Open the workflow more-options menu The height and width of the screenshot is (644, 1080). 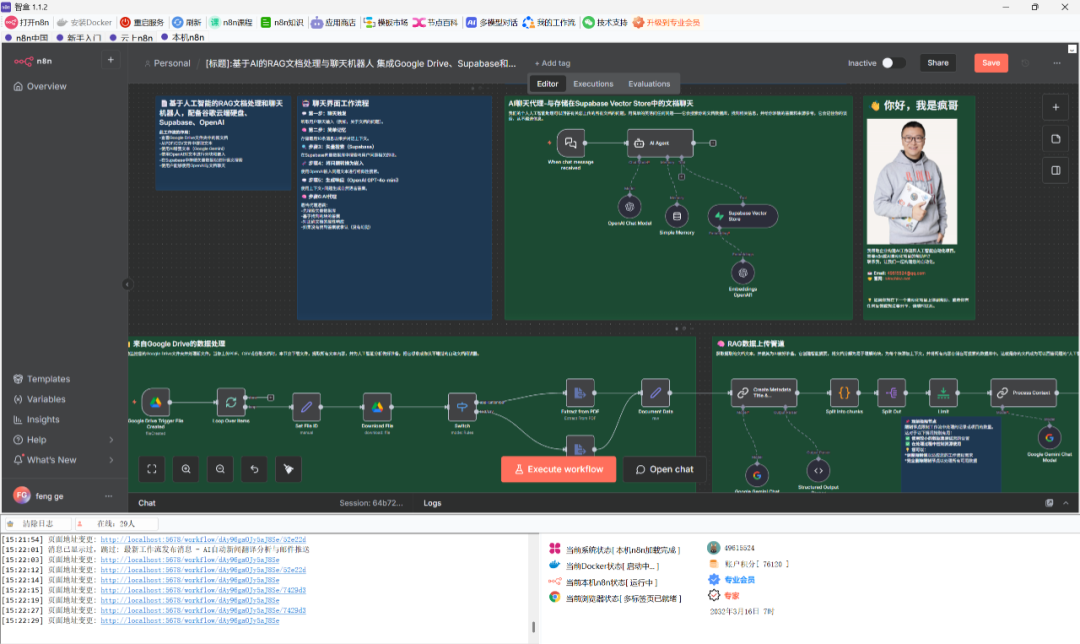(x=1057, y=63)
